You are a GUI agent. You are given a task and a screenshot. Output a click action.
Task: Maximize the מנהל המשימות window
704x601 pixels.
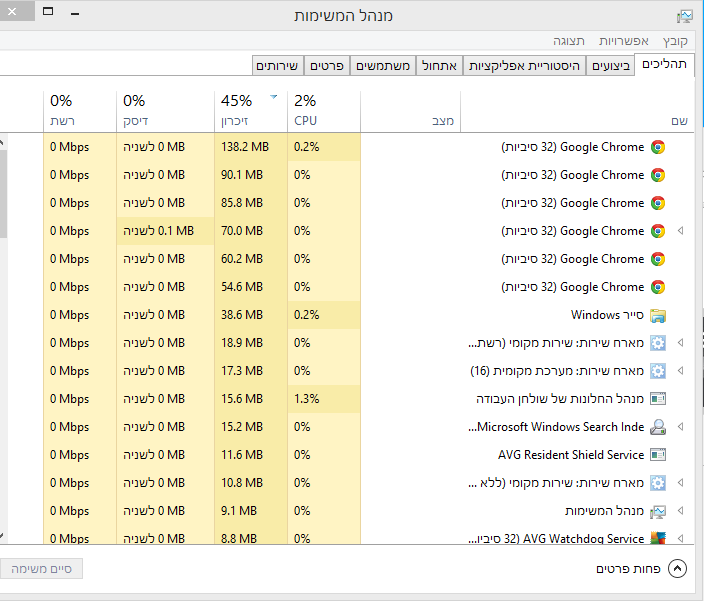click(48, 11)
